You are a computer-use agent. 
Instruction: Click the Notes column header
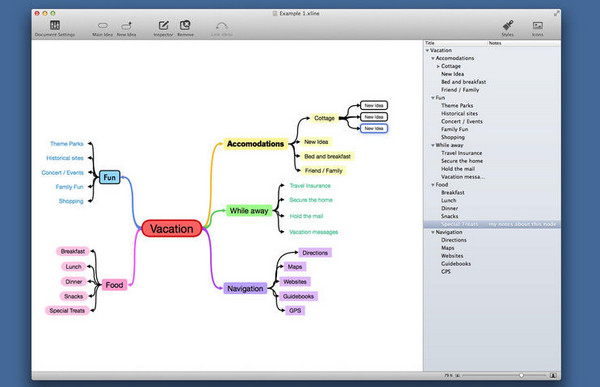pos(495,43)
